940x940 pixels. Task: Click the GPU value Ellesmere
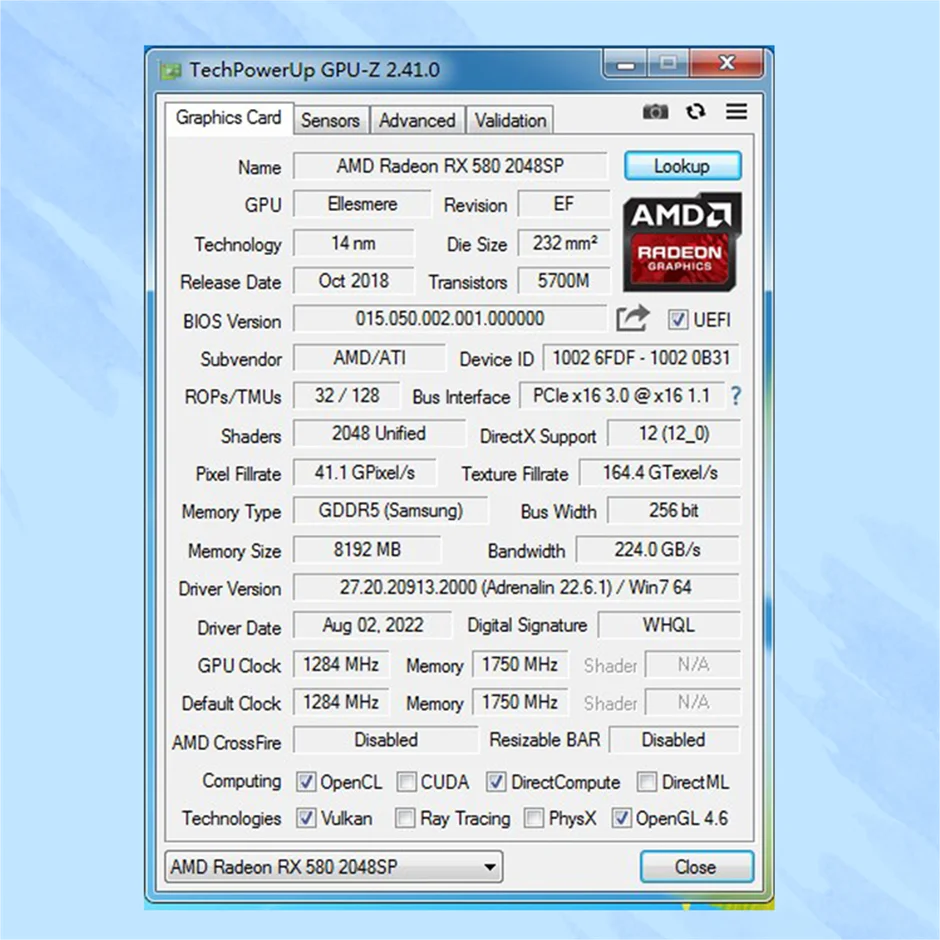362,204
